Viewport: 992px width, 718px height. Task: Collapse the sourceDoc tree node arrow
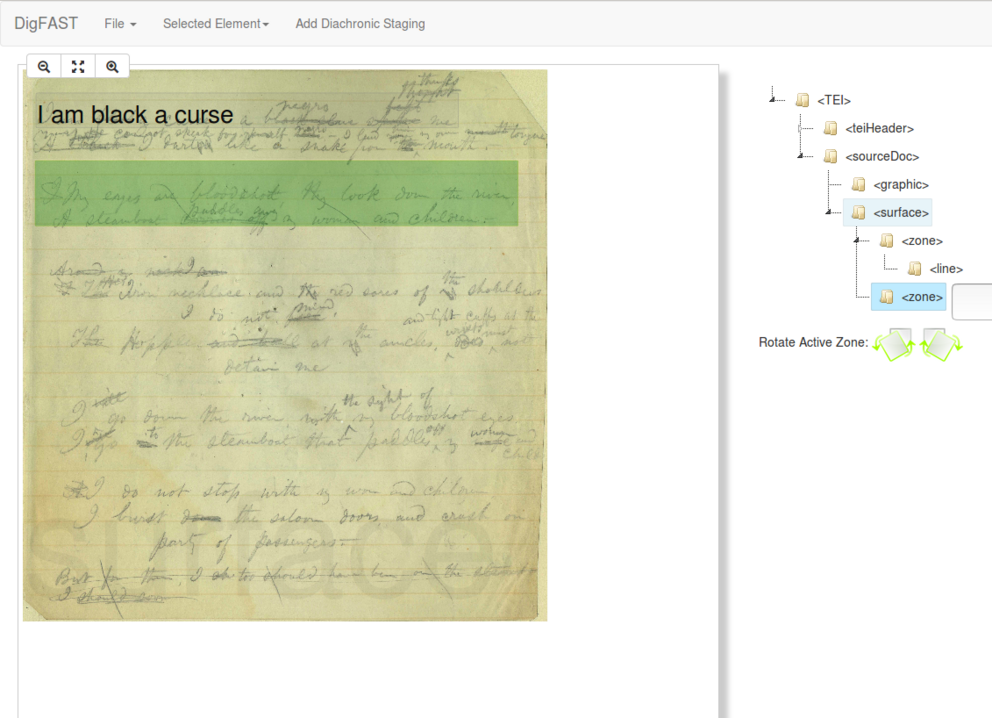(x=800, y=155)
